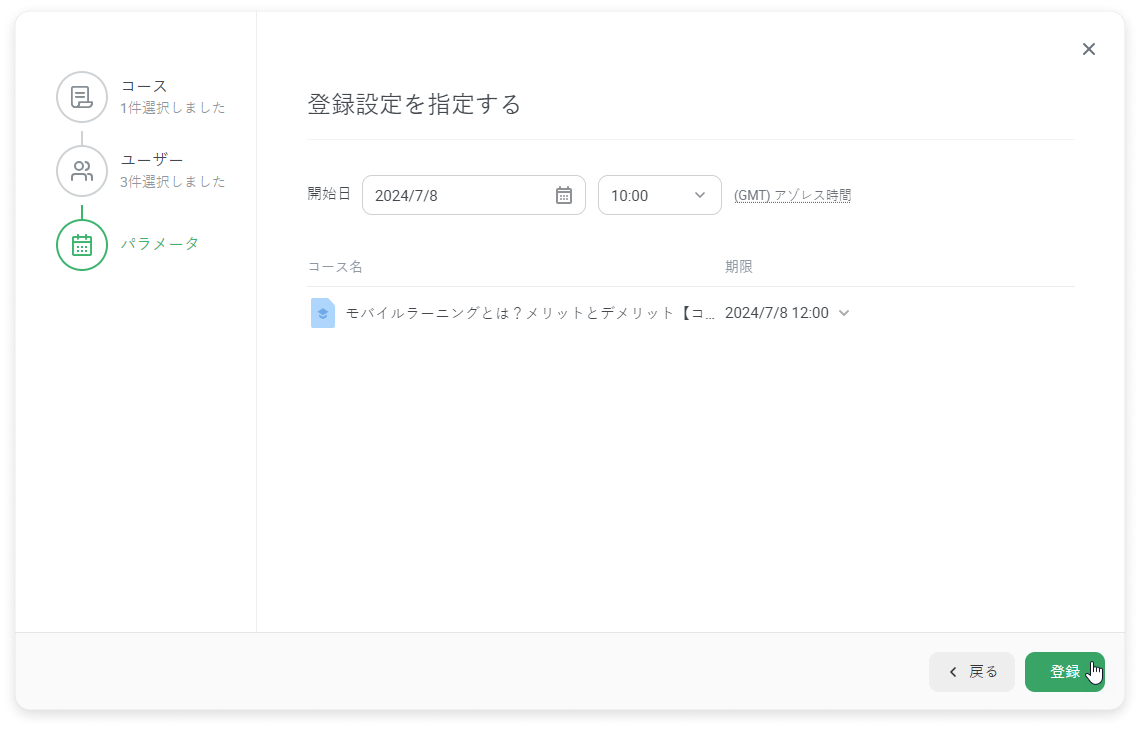The width and height of the screenshot is (1140, 729).
Task: Select the ユーザー step label
Action: point(152,160)
